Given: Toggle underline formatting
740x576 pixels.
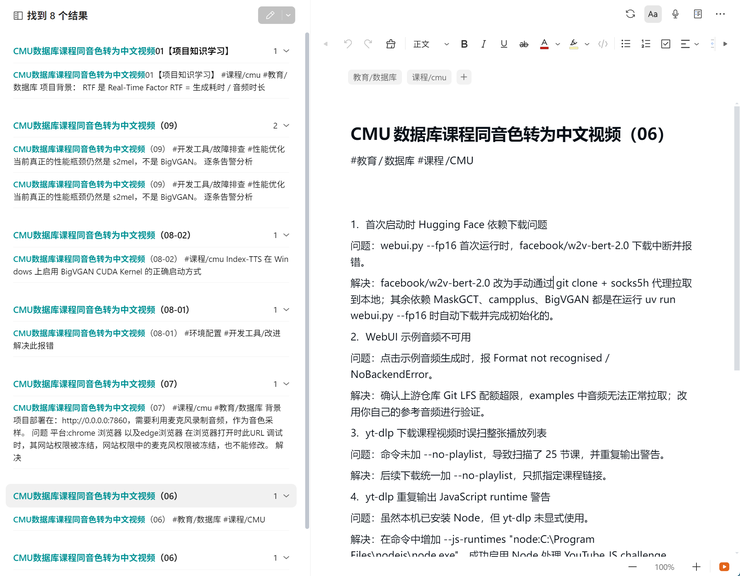Looking at the screenshot, I should click(x=504, y=44).
